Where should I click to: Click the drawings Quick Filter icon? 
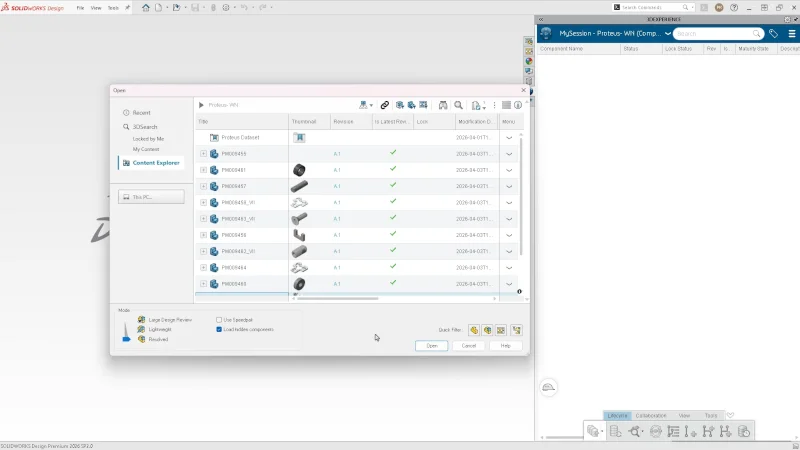pos(501,330)
